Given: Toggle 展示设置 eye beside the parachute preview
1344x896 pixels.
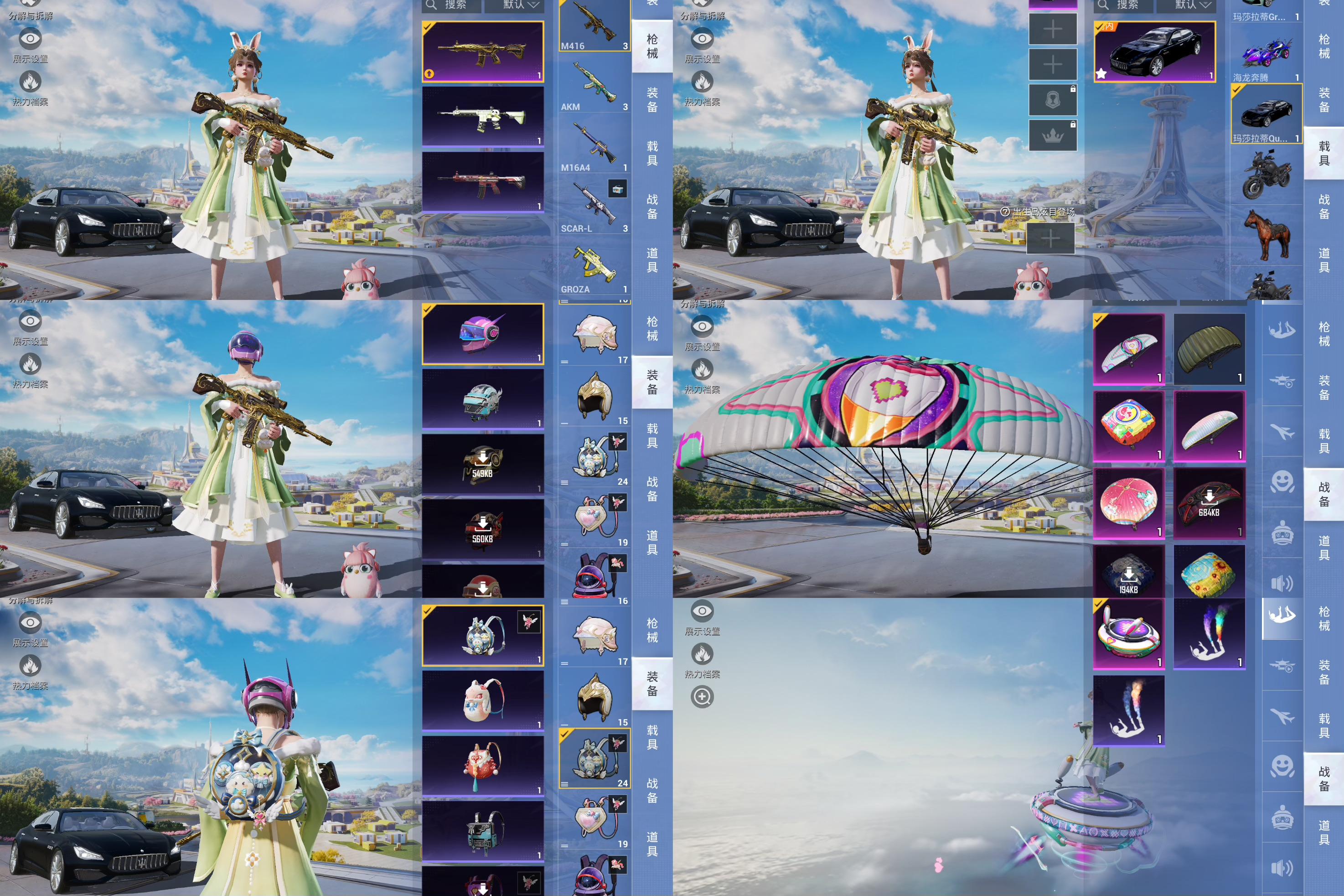Looking at the screenshot, I should [x=702, y=327].
